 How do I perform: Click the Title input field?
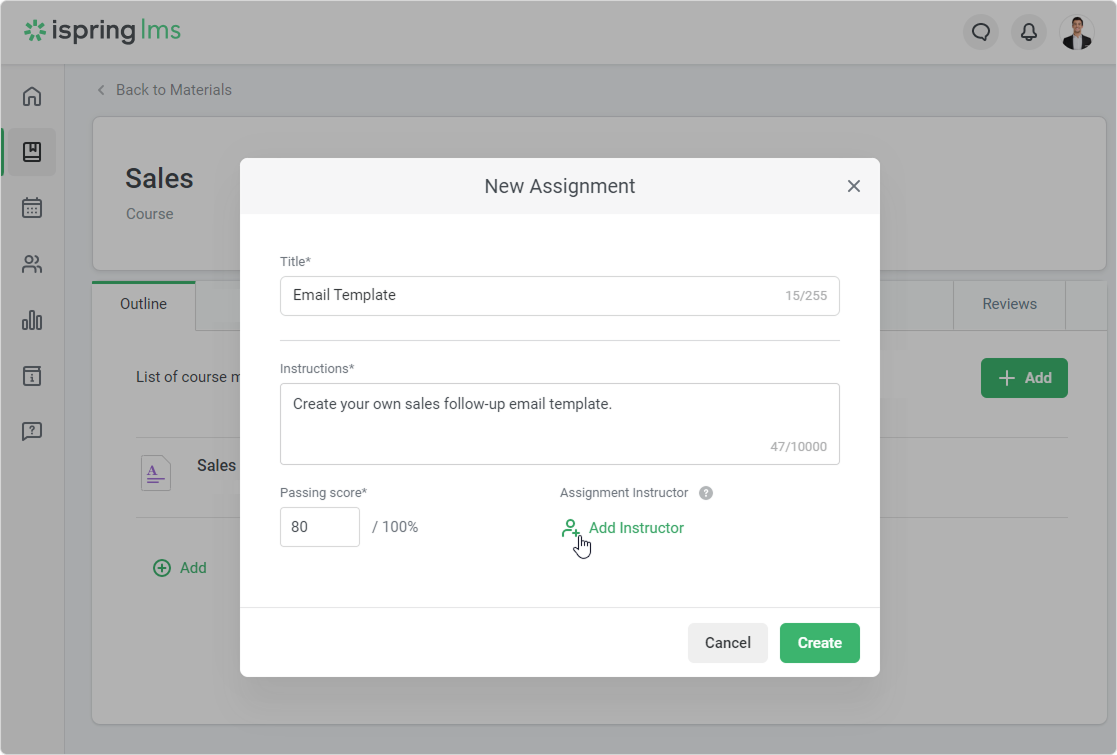[530, 296]
